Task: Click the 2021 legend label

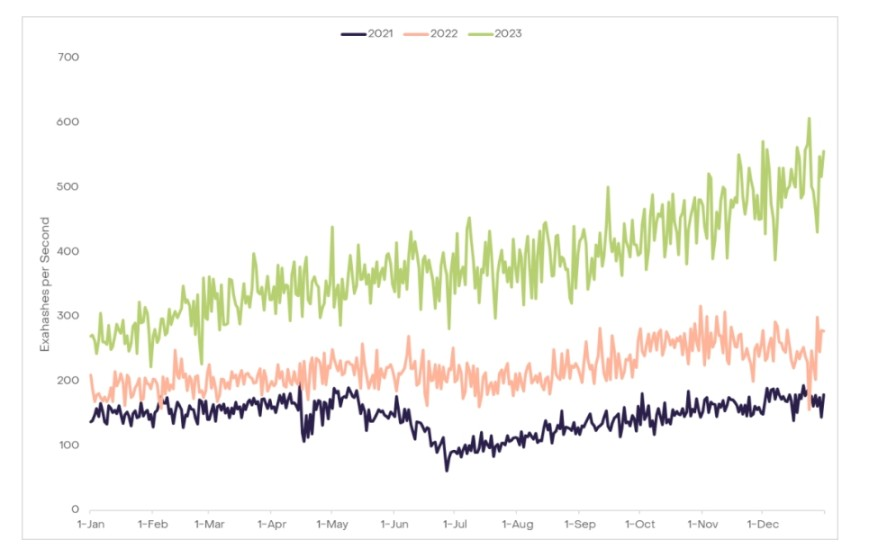Action: pos(380,34)
